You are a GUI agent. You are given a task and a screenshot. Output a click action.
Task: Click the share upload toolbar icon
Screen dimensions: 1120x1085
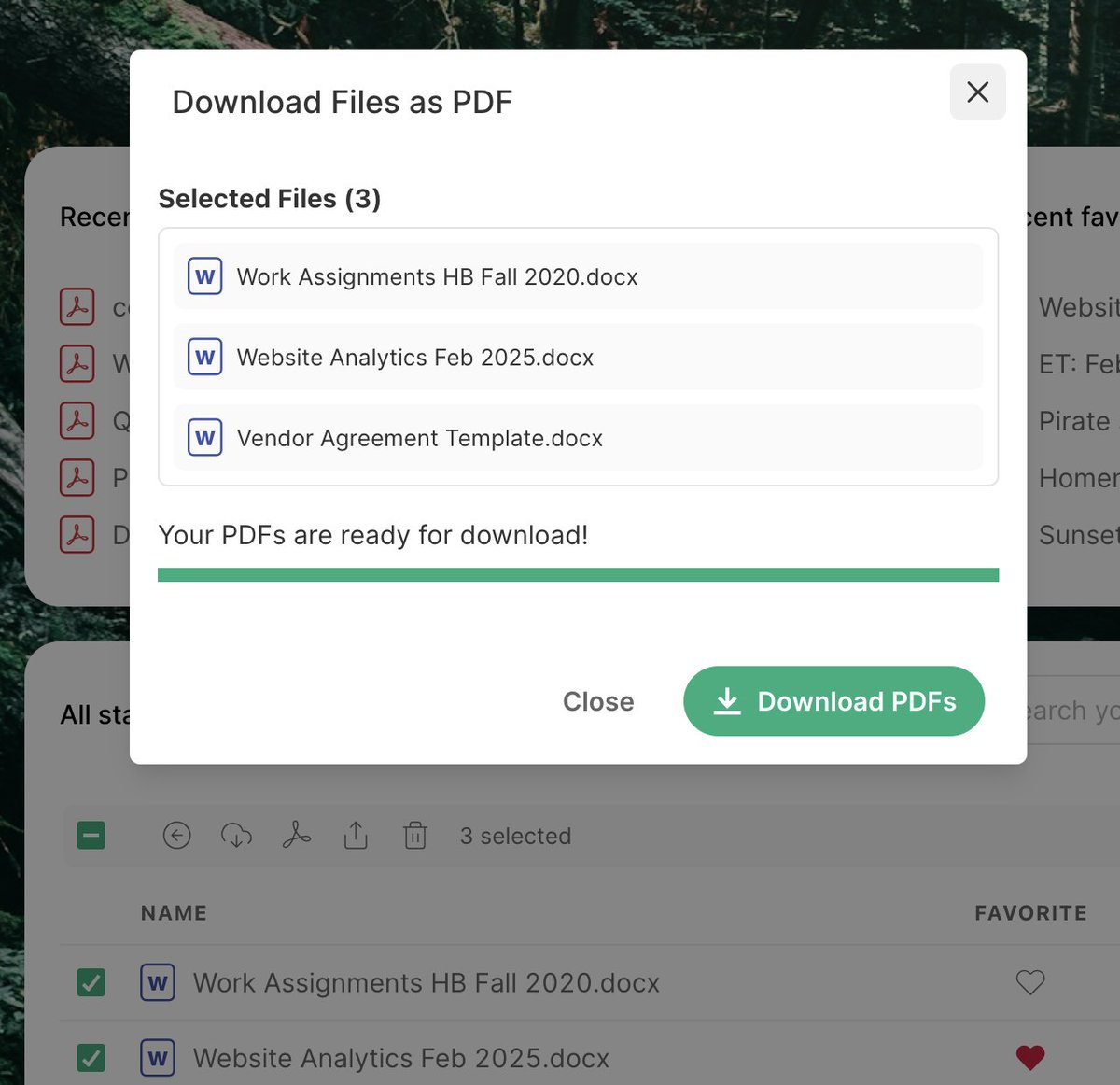point(356,835)
